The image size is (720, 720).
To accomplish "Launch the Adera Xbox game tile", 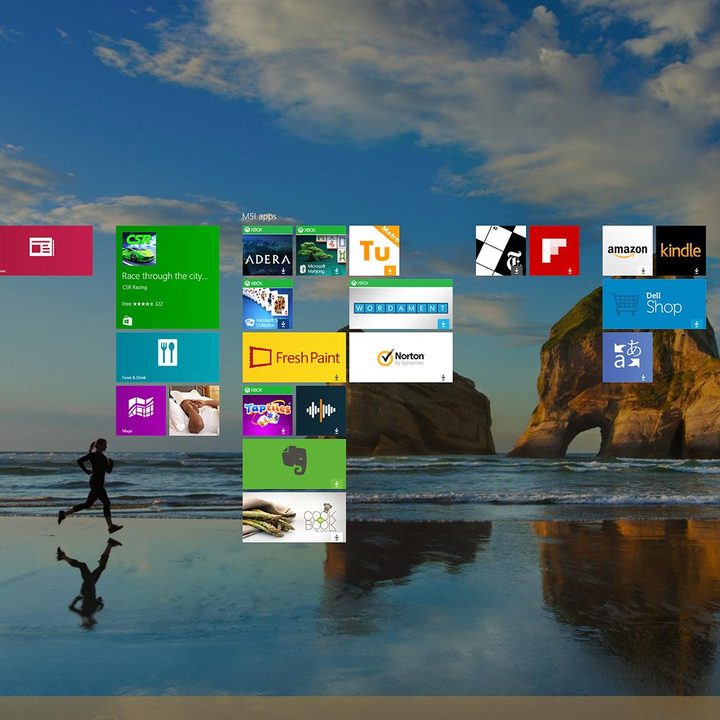I will [268, 250].
